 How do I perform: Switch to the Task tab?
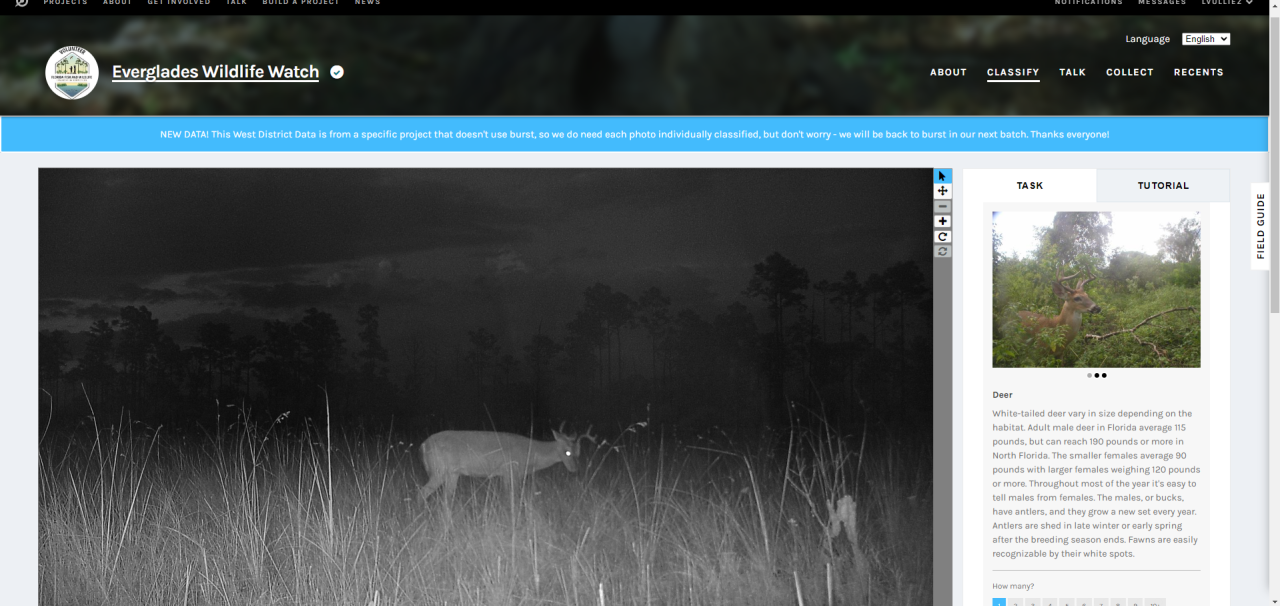click(1030, 185)
